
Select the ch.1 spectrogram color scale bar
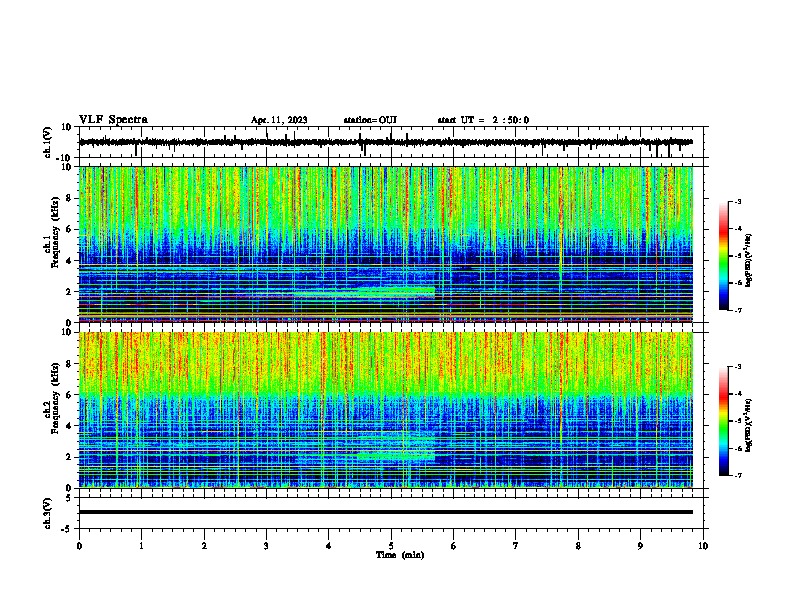(723, 256)
